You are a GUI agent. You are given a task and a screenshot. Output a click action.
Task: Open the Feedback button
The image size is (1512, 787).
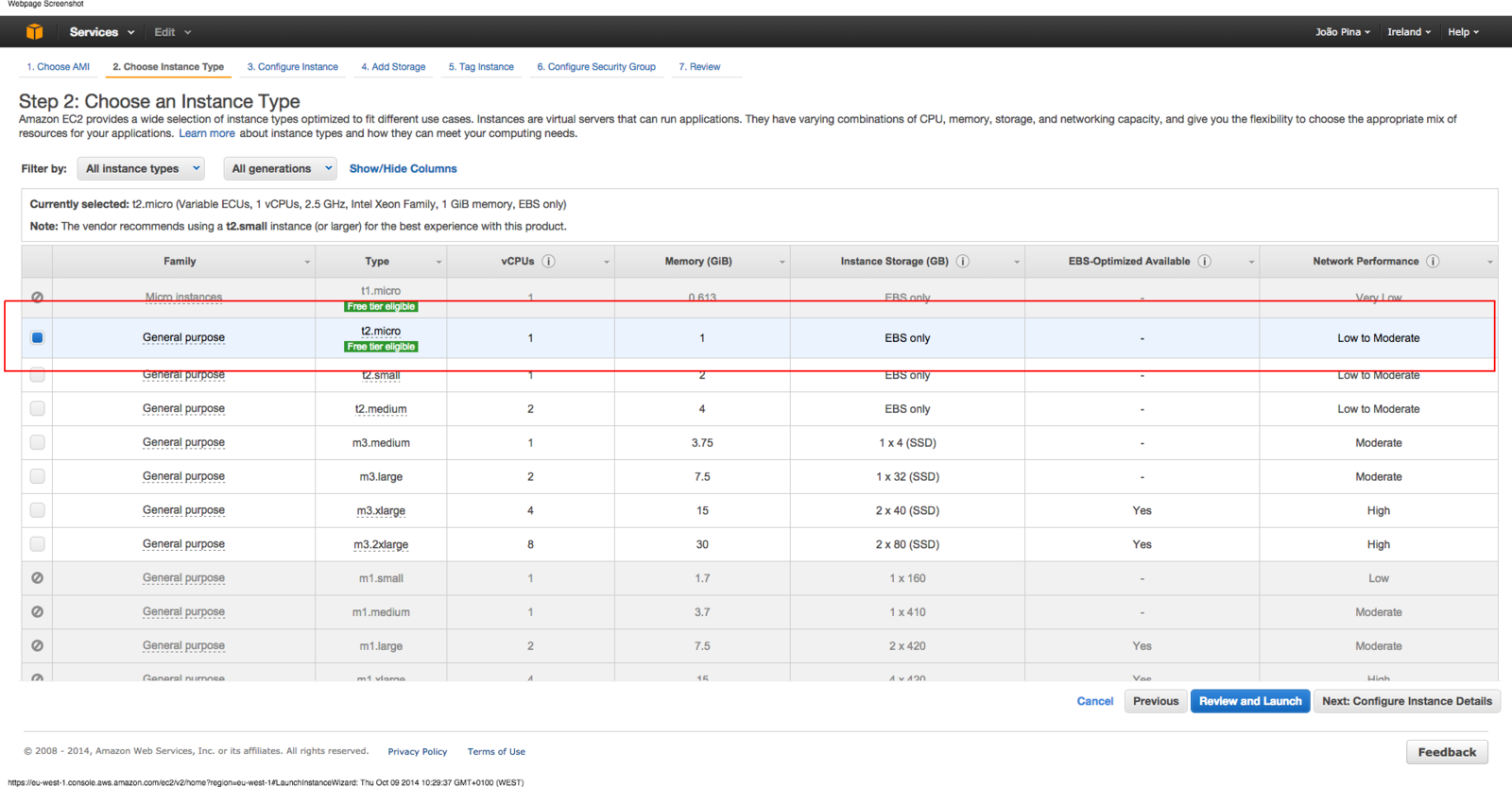coord(1447,752)
